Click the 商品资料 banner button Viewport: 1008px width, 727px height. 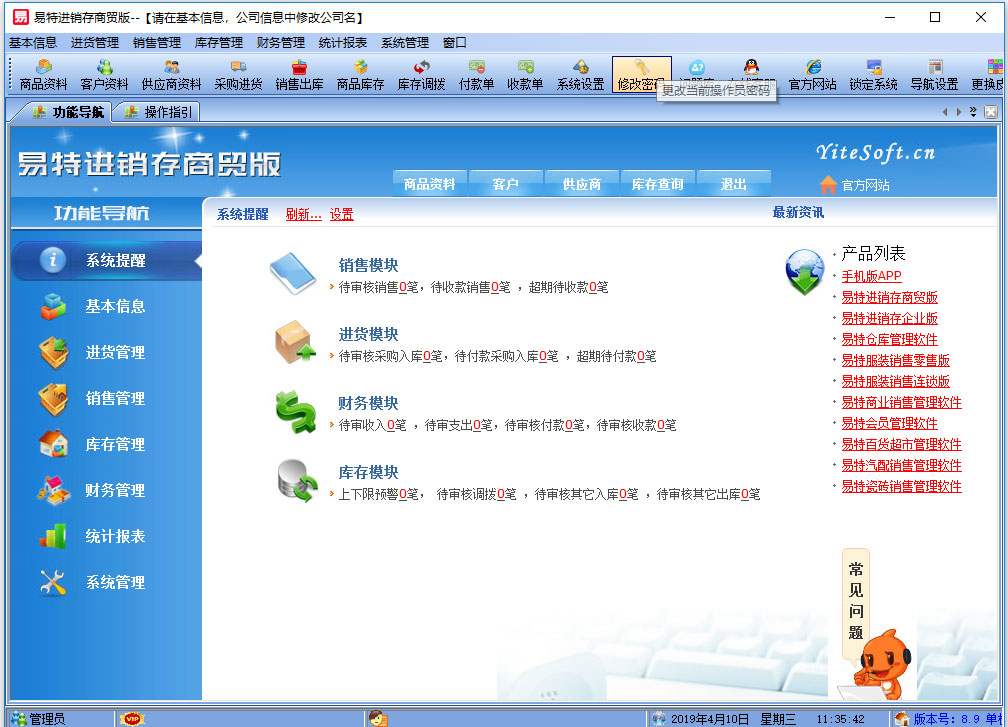pyautogui.click(x=429, y=184)
